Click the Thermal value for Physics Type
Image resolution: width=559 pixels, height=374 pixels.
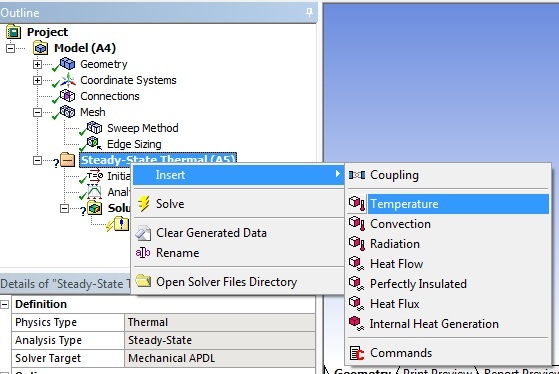220,322
